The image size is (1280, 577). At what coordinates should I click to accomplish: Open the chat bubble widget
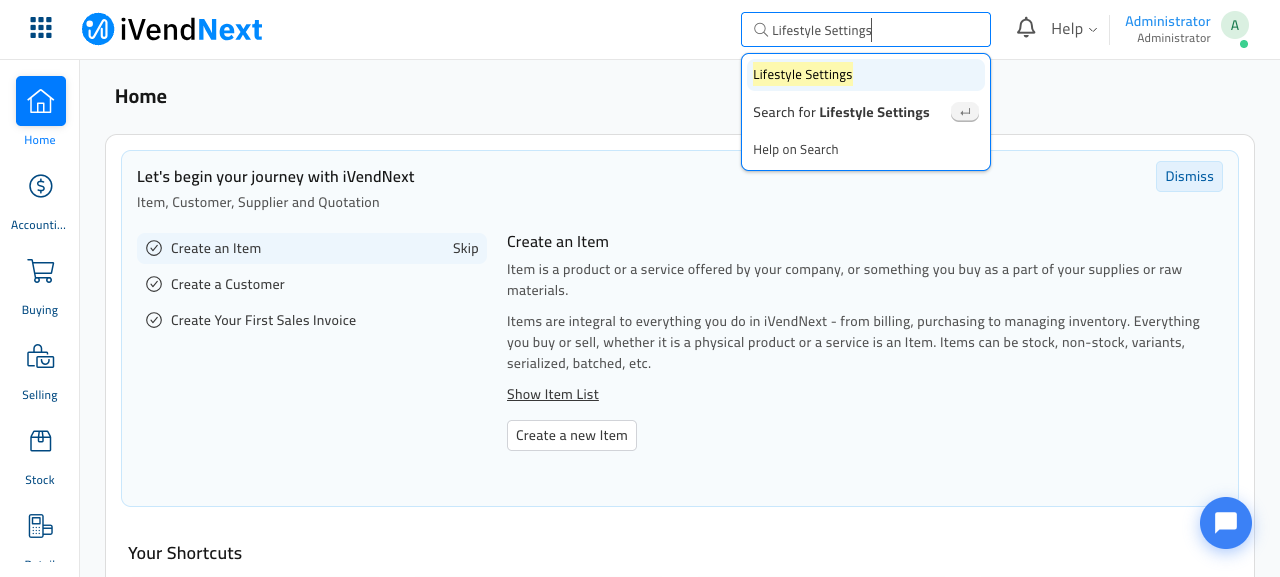pos(1226,523)
